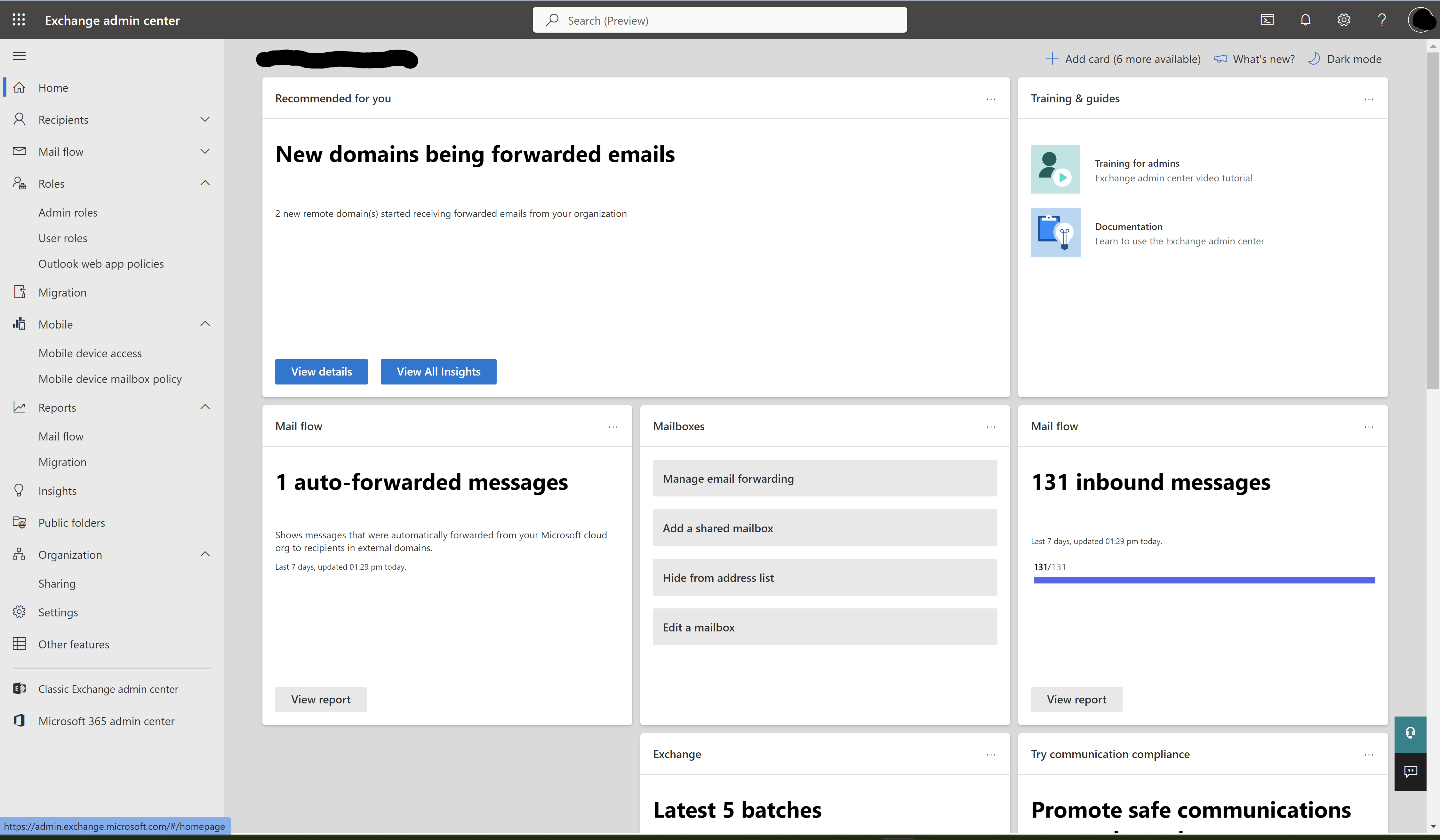Open Recommended for you card options menu

[x=990, y=99]
